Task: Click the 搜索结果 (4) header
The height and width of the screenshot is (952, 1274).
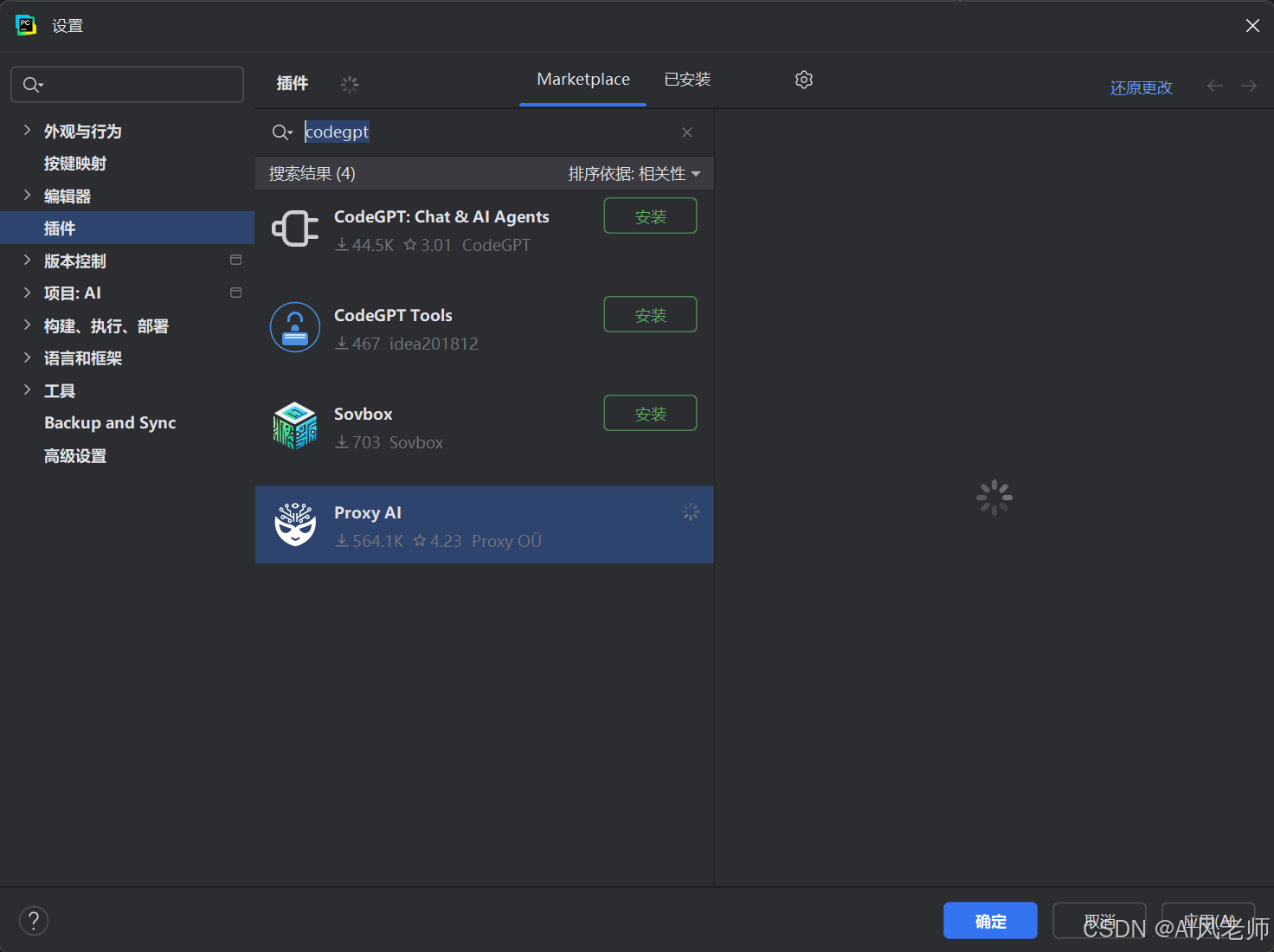Action: (312, 174)
